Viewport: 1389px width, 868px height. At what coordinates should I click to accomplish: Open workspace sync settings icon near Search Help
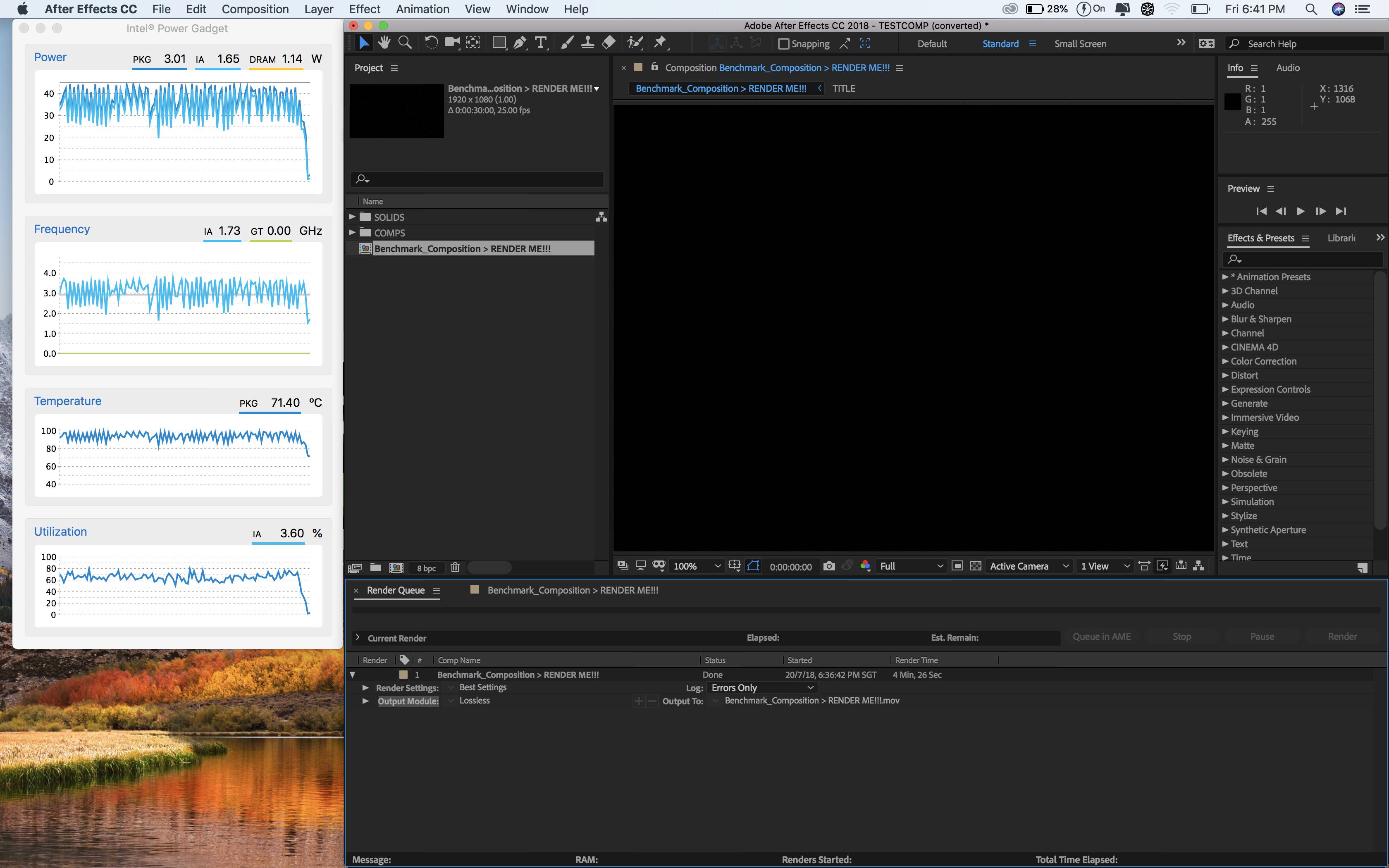point(1206,44)
